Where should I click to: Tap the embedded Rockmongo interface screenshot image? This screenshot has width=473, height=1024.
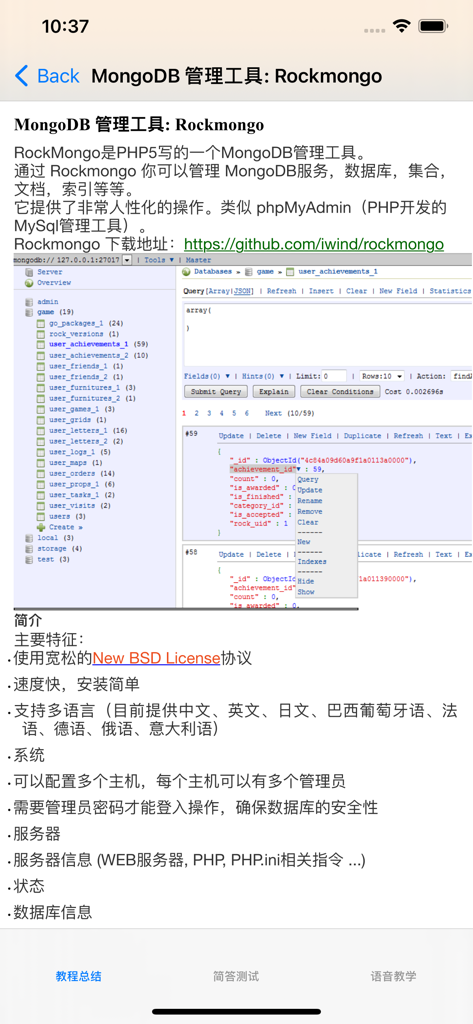tap(243, 432)
